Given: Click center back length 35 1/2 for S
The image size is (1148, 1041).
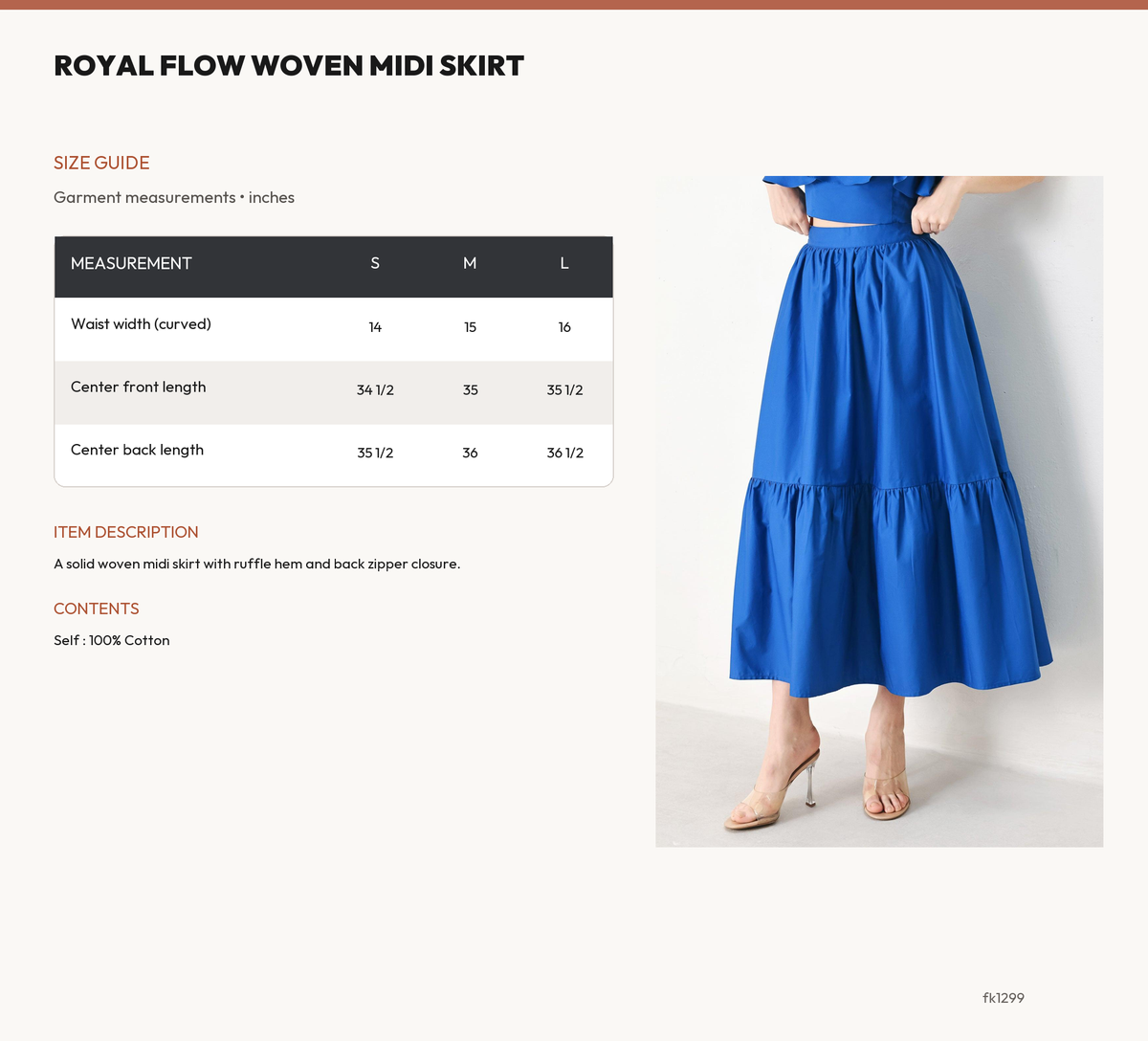Looking at the screenshot, I should coord(375,454).
